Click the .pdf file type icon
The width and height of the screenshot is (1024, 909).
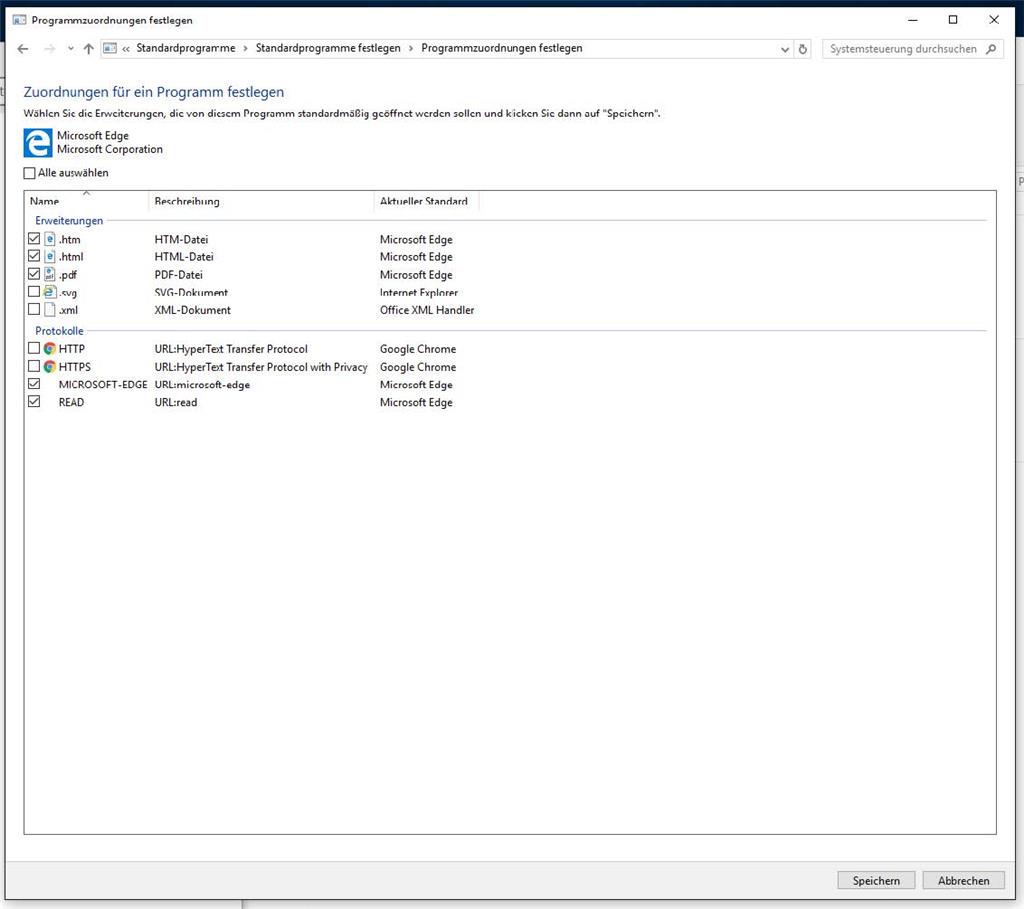[50, 274]
